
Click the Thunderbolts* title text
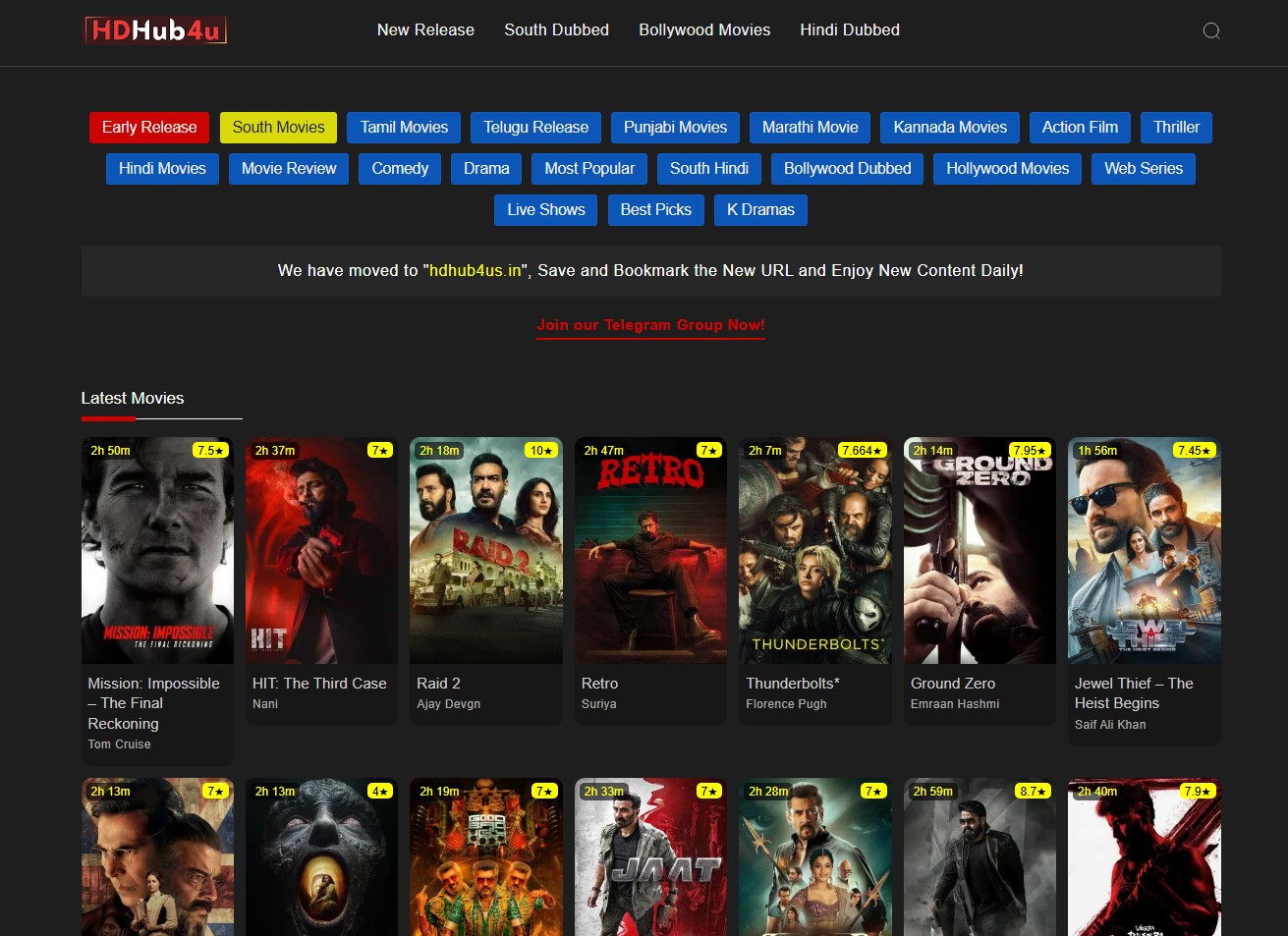tap(793, 684)
